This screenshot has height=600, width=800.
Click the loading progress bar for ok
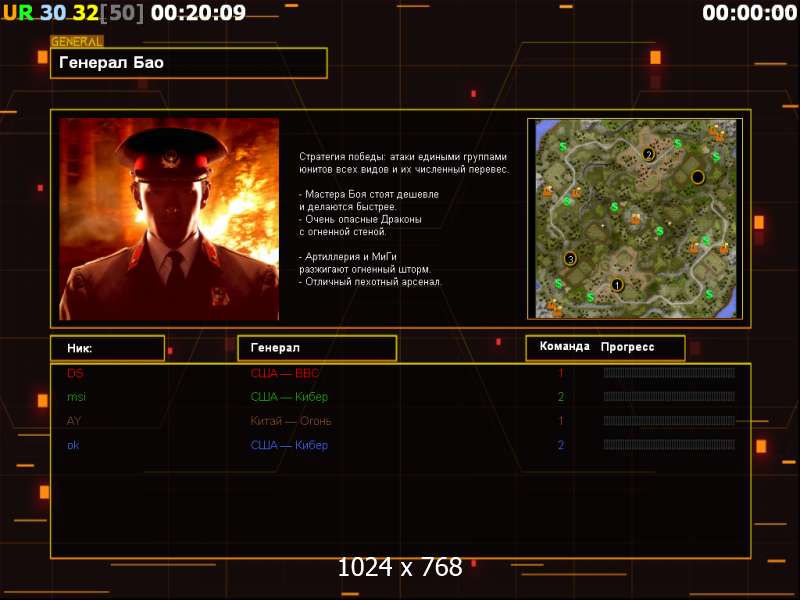[669, 444]
